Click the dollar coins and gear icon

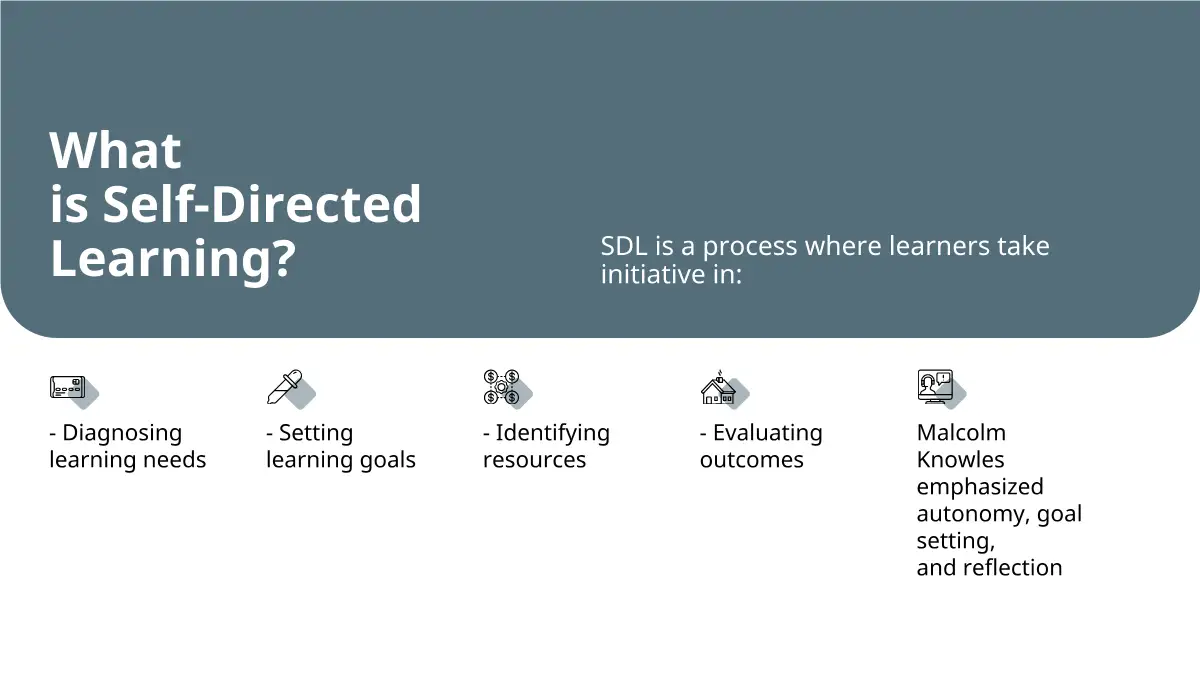point(502,387)
